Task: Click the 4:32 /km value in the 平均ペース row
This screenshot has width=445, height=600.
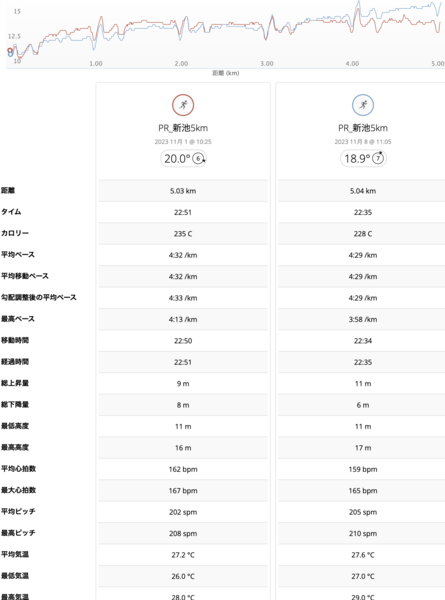Action: tap(183, 255)
